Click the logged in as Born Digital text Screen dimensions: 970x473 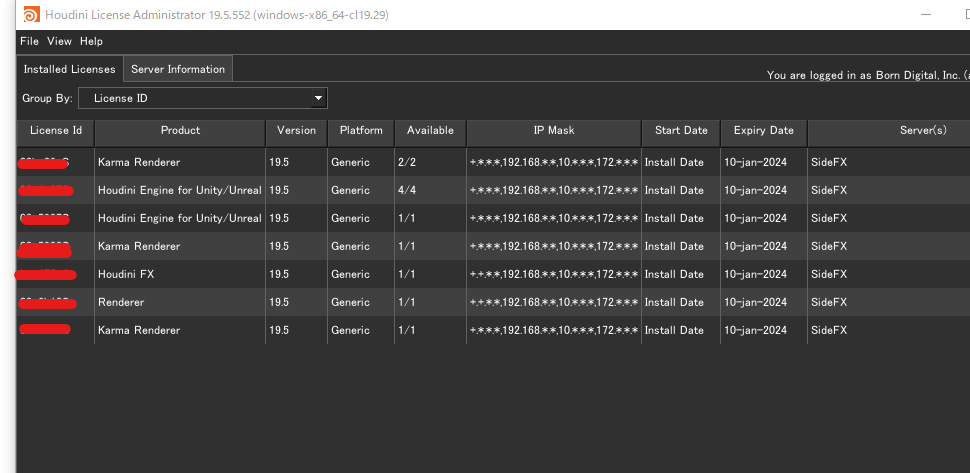[x=868, y=75]
